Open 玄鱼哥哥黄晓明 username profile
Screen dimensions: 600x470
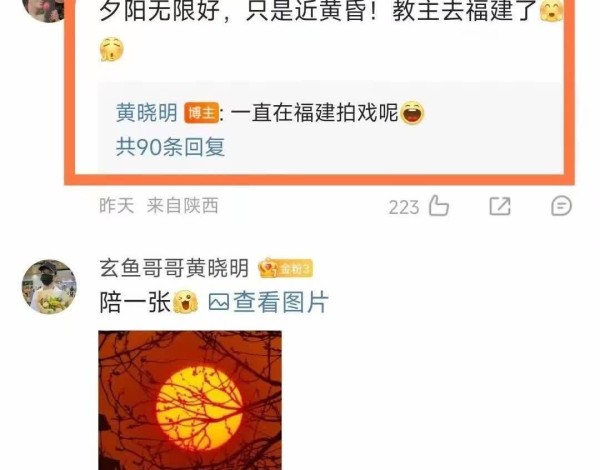pyautogui.click(x=174, y=268)
